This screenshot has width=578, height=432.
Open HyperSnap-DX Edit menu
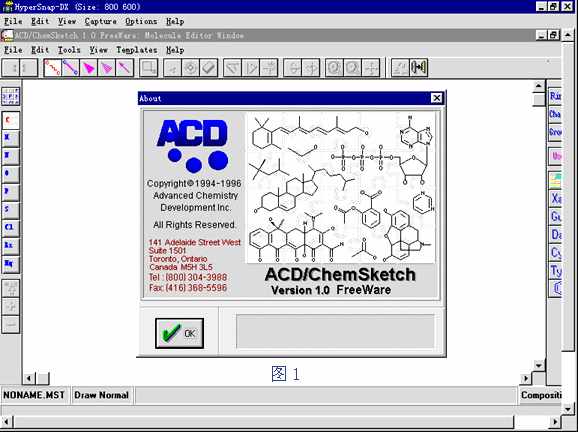(x=40, y=22)
